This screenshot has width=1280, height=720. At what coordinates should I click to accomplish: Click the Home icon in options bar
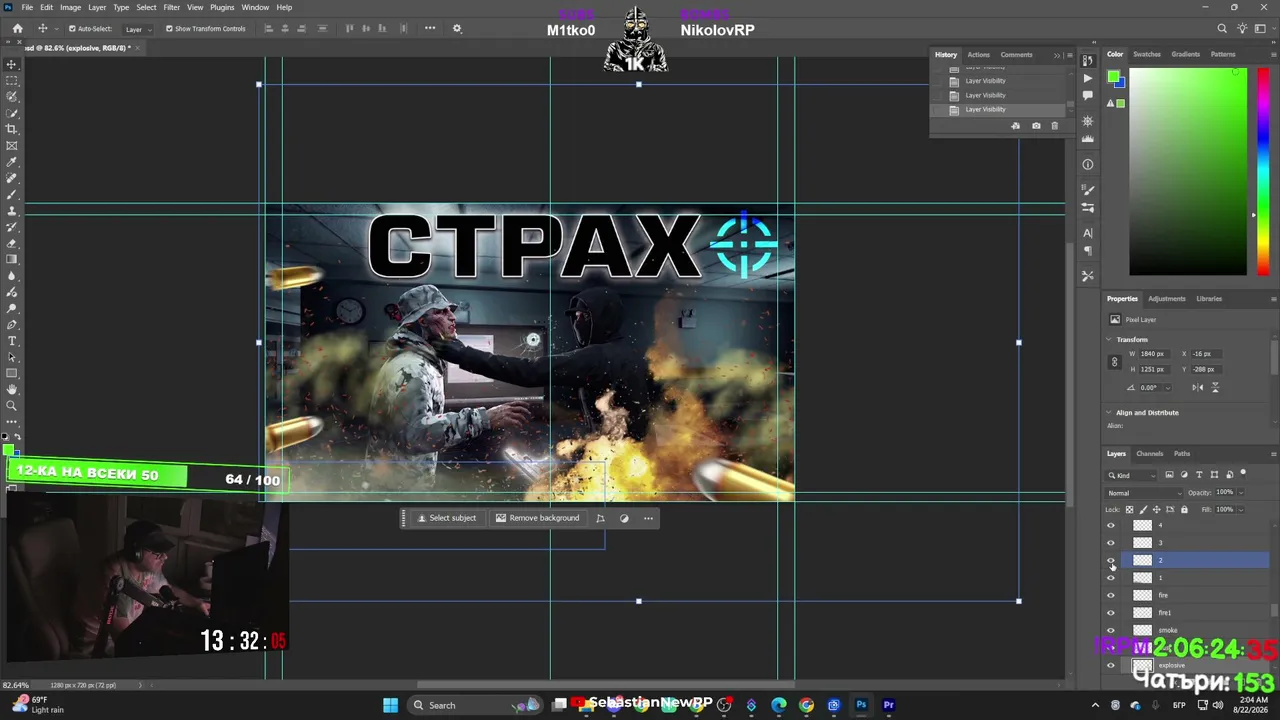pos(17,29)
